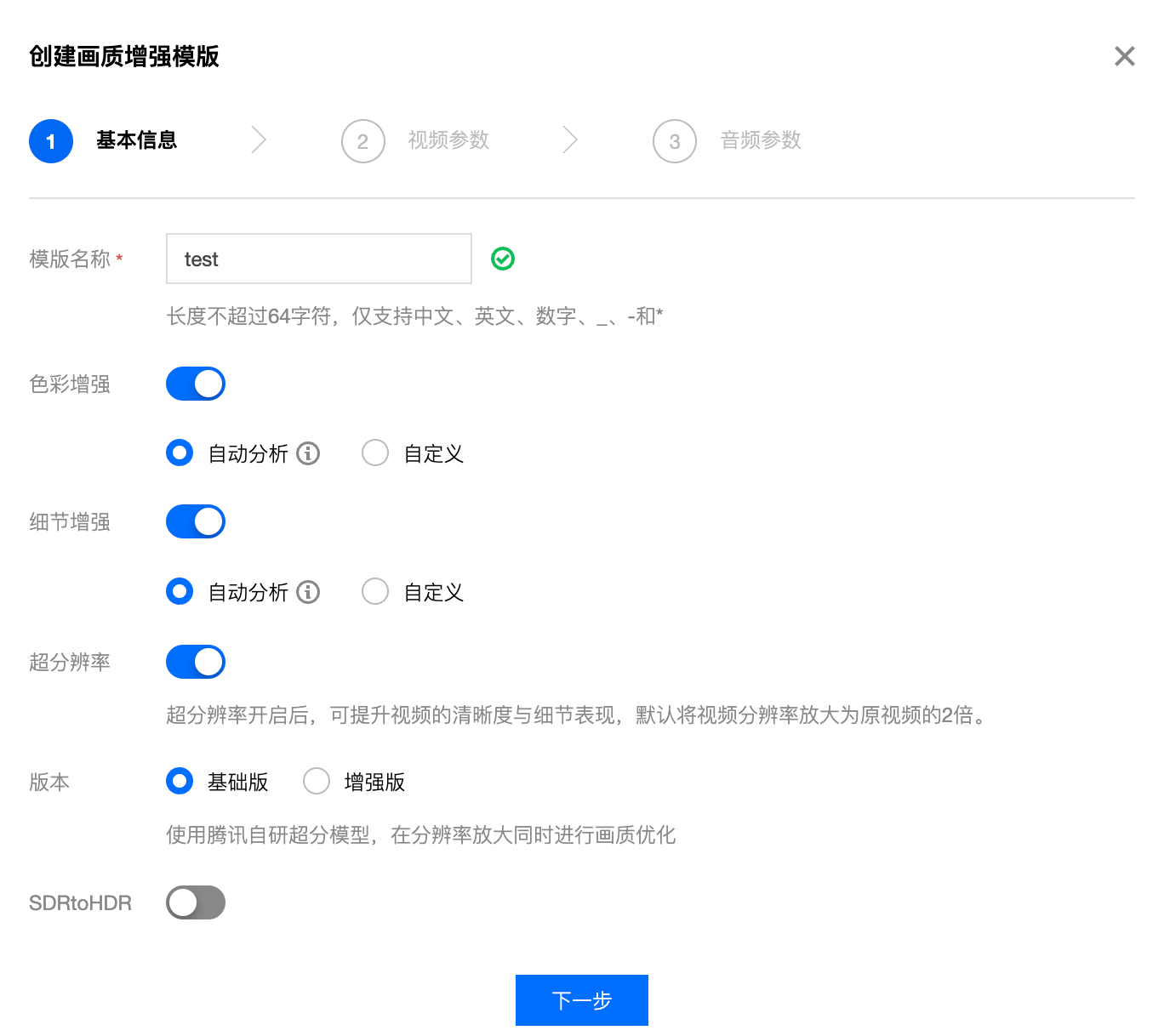Choose 自定义 under 色彩增强
The width and height of the screenshot is (1170, 1036).
[x=375, y=453]
